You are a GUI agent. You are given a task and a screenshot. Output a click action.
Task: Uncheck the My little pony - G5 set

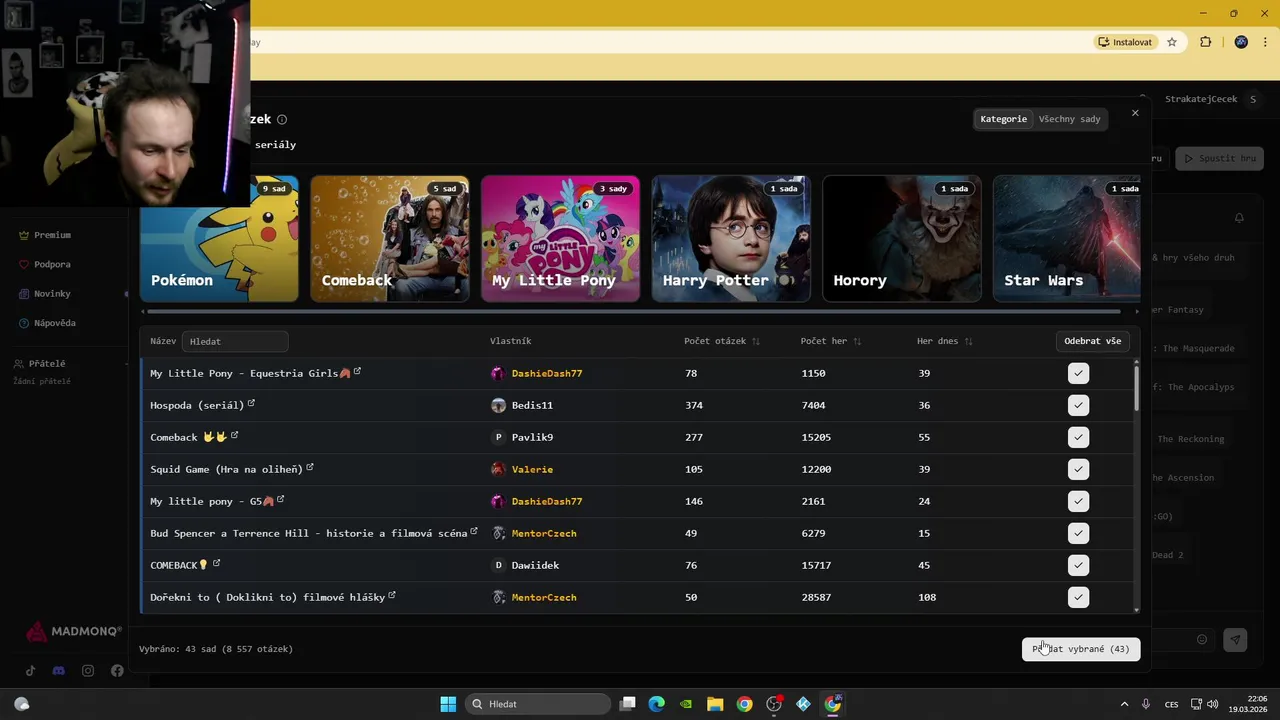1078,501
